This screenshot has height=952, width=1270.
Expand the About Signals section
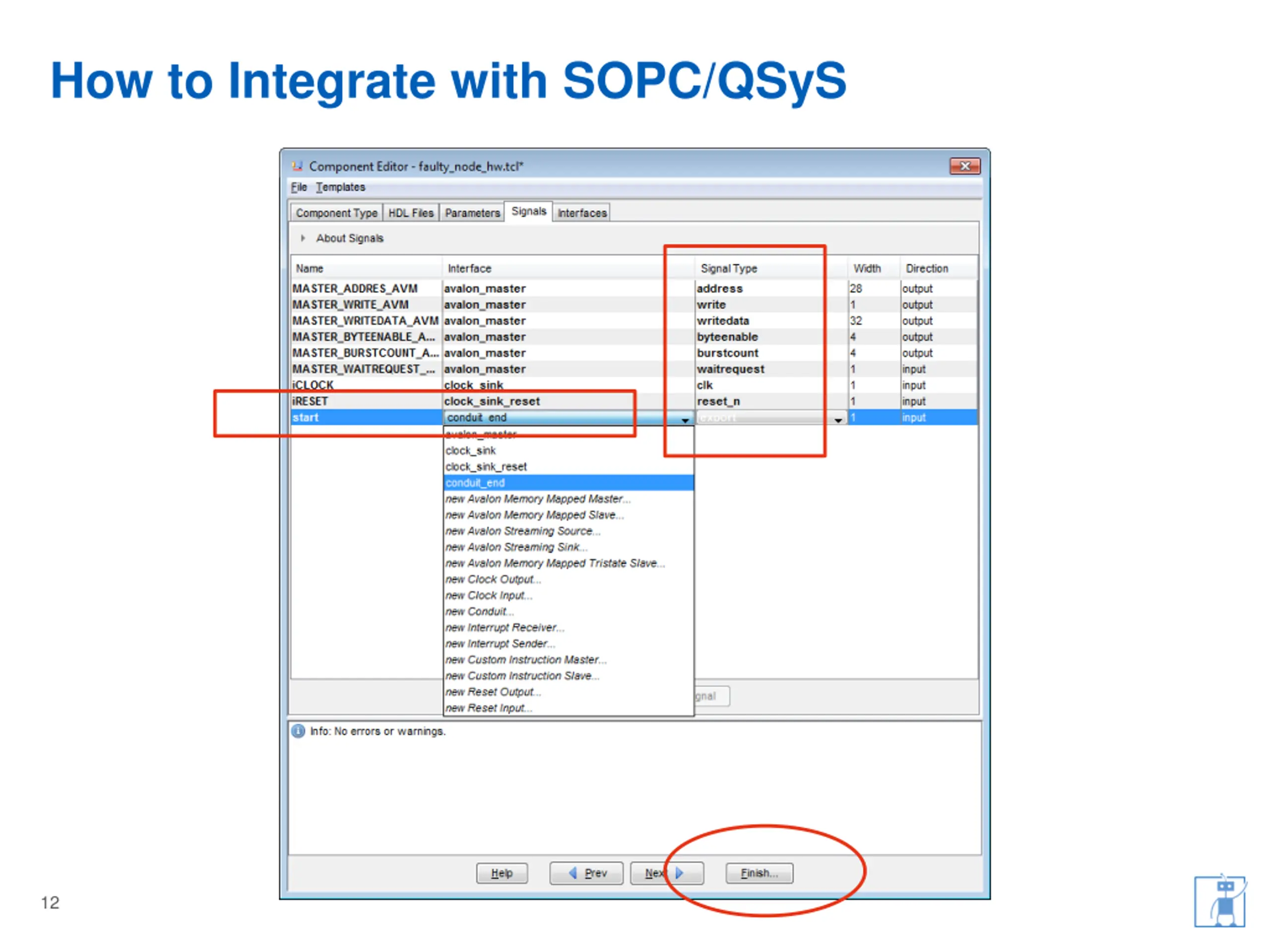[x=303, y=238]
